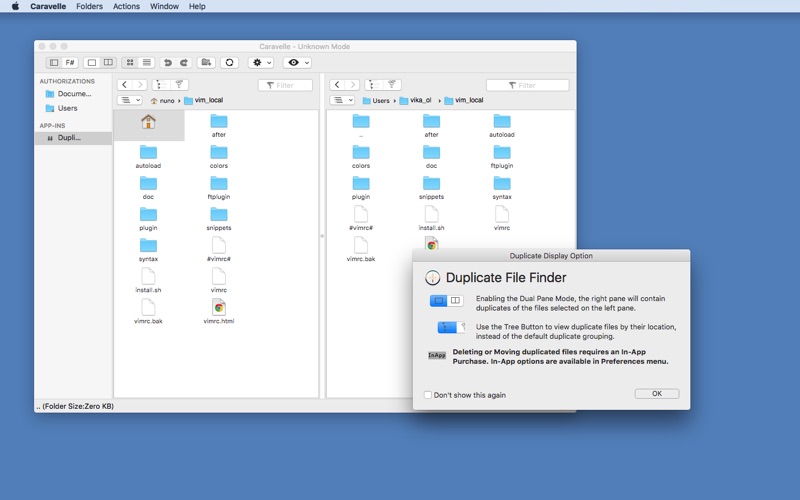Image resolution: width=800 pixels, height=500 pixels.
Task: Create new folder using toolbar icon
Action: pos(206,63)
